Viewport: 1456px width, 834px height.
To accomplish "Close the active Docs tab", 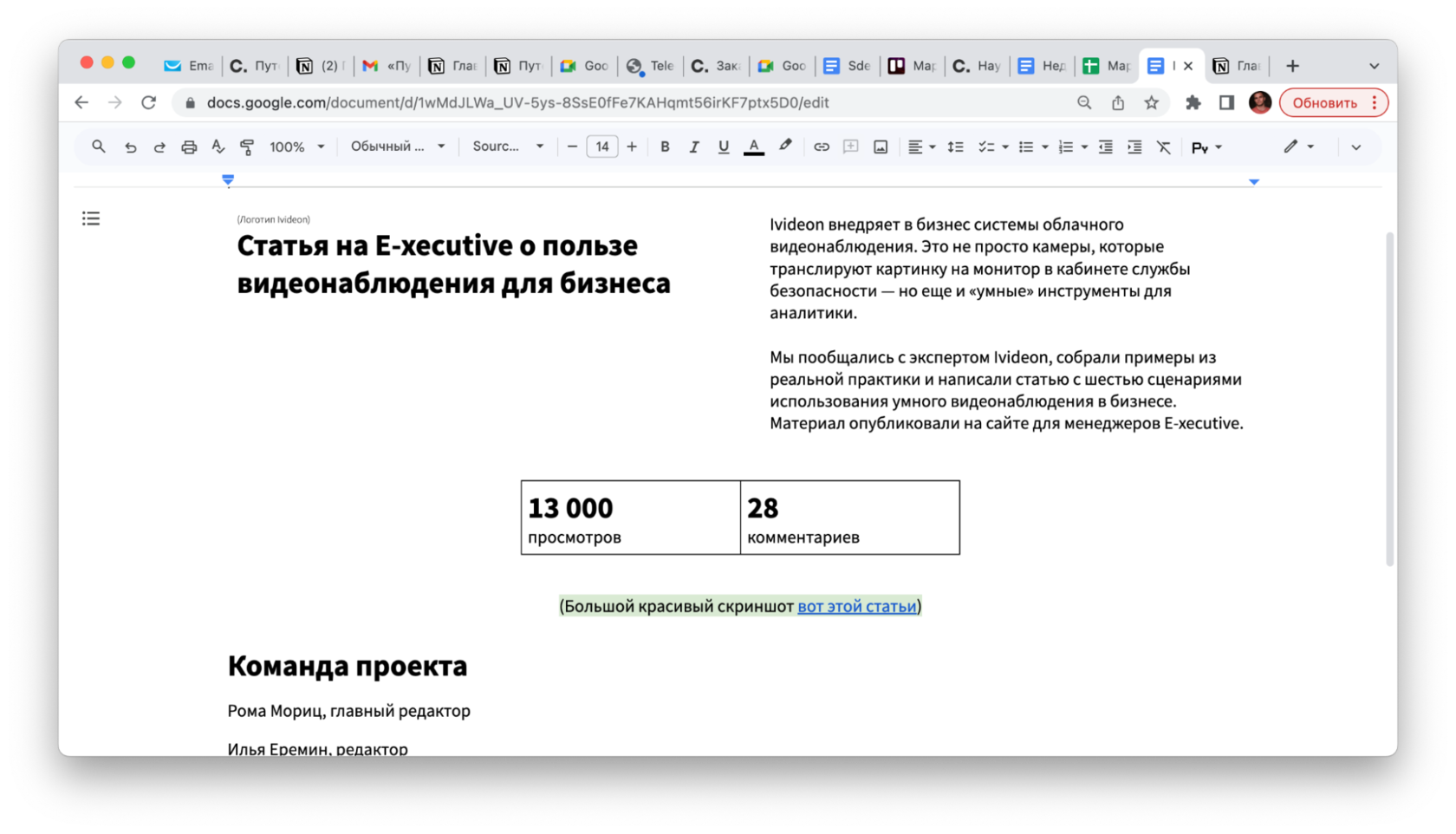I will pos(1188,66).
